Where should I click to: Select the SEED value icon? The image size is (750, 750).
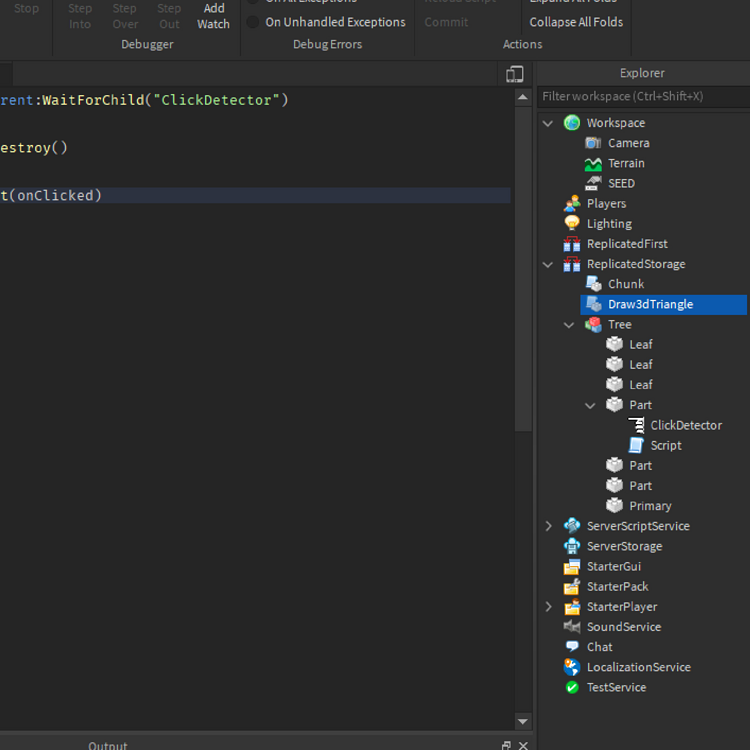593,184
